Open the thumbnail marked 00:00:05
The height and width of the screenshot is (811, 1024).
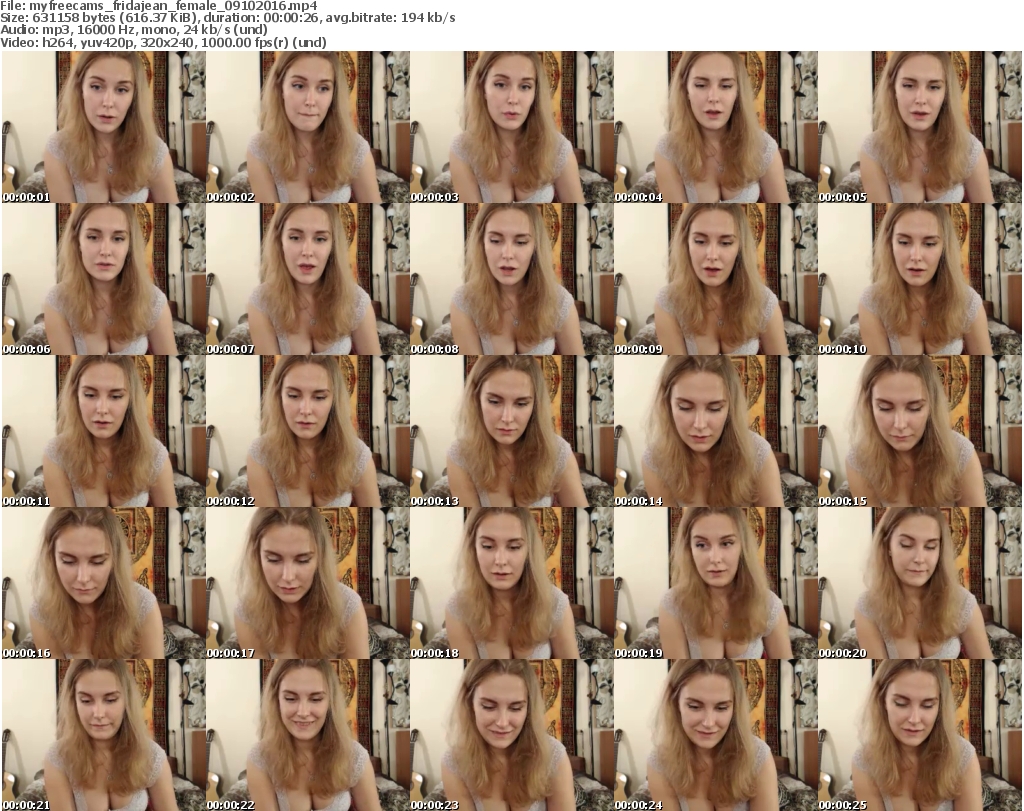pos(919,127)
